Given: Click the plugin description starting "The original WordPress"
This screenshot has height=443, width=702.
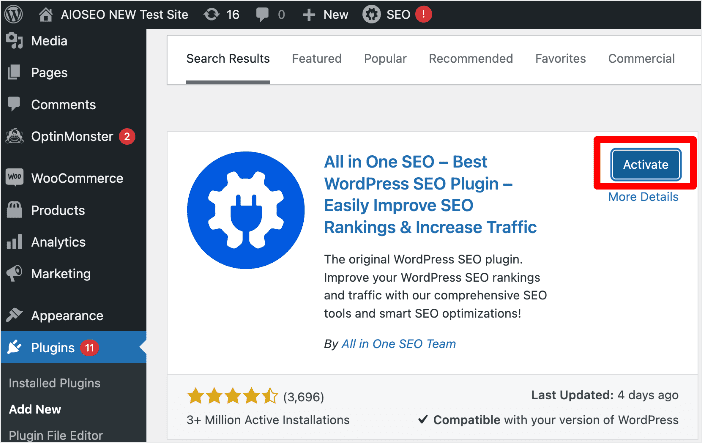Looking at the screenshot, I should pos(435,286).
